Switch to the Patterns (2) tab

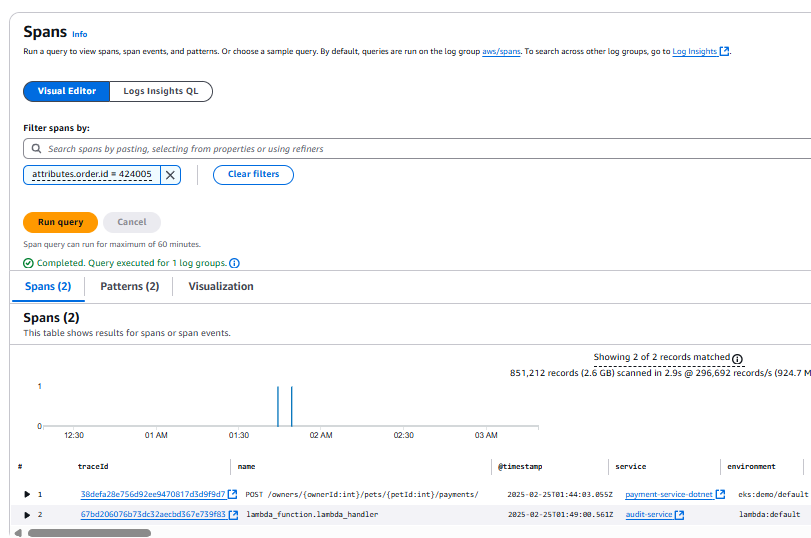click(129, 286)
